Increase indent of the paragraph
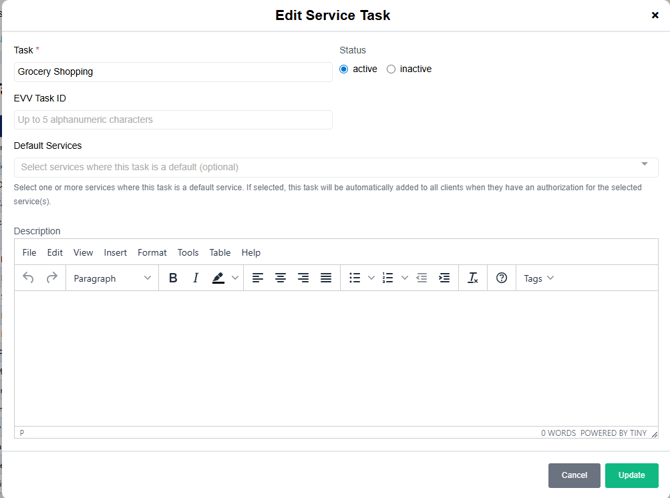 [x=444, y=278]
